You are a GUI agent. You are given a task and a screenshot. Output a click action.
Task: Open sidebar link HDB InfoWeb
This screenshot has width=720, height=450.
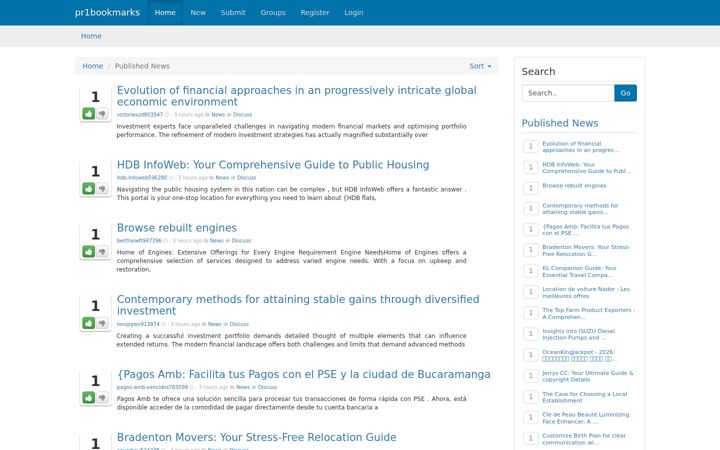[586, 168]
